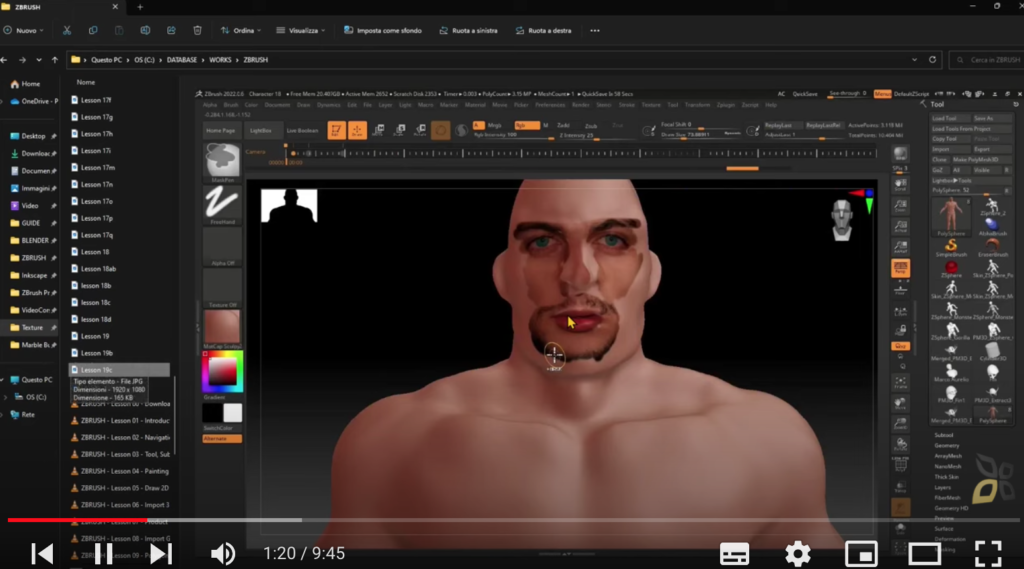Open the Brush menu in ZBrush
1024x569 pixels.
(231, 105)
